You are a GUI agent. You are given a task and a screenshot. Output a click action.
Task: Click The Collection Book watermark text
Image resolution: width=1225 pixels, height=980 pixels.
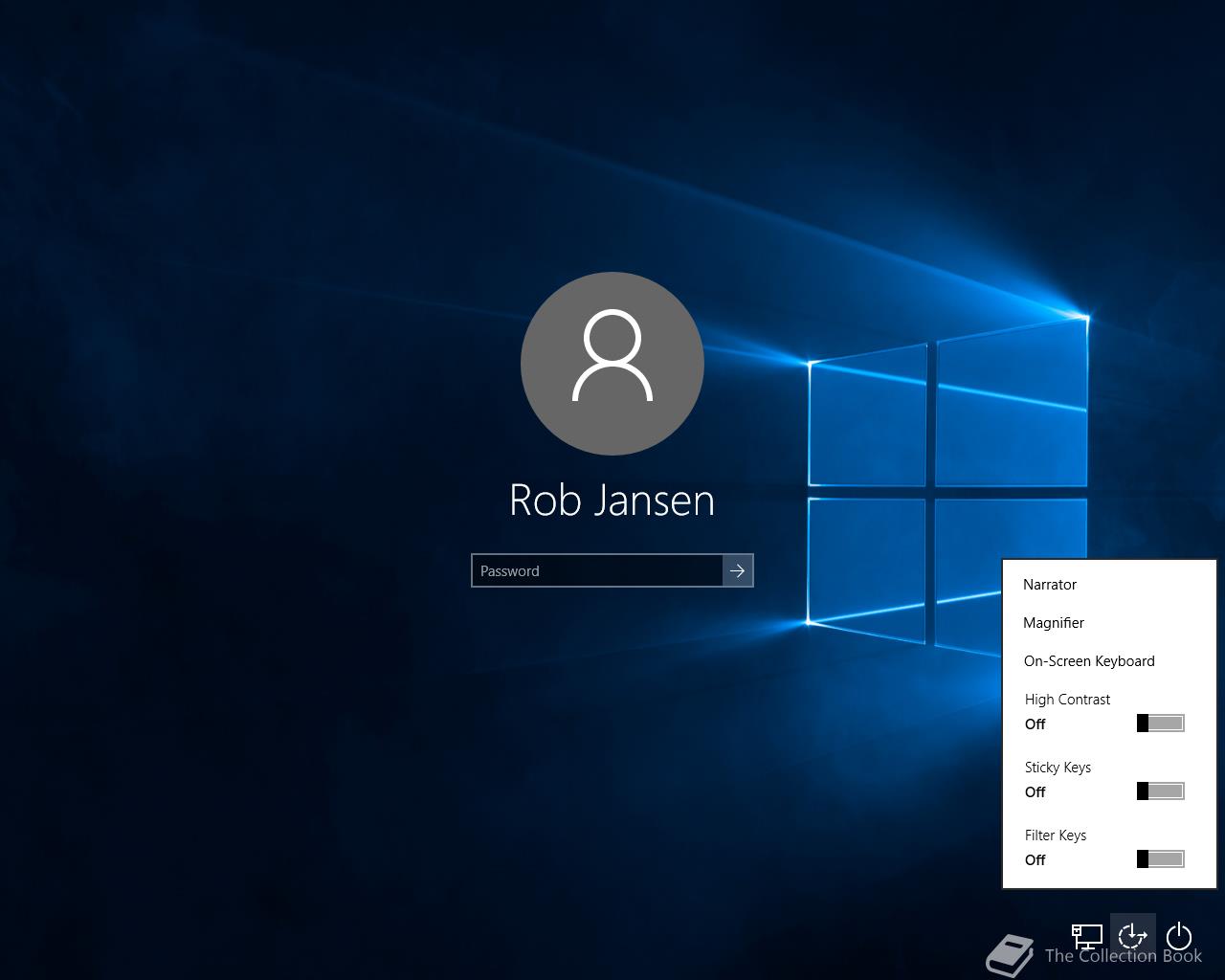[1124, 956]
